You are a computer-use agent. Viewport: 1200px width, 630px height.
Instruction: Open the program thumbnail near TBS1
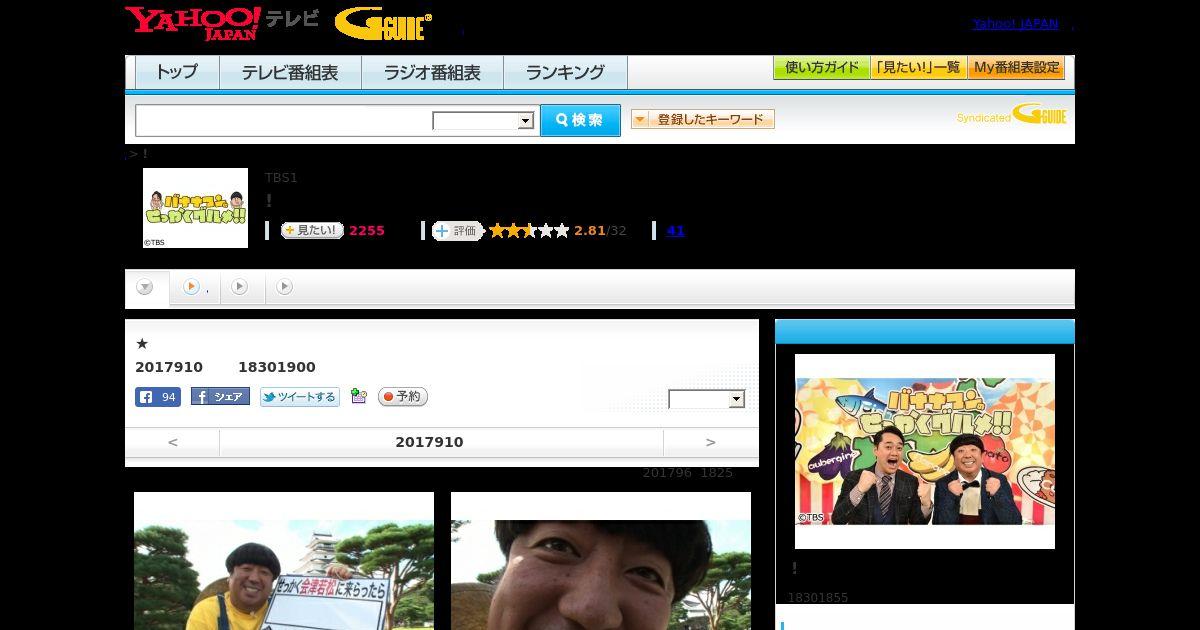click(x=195, y=208)
